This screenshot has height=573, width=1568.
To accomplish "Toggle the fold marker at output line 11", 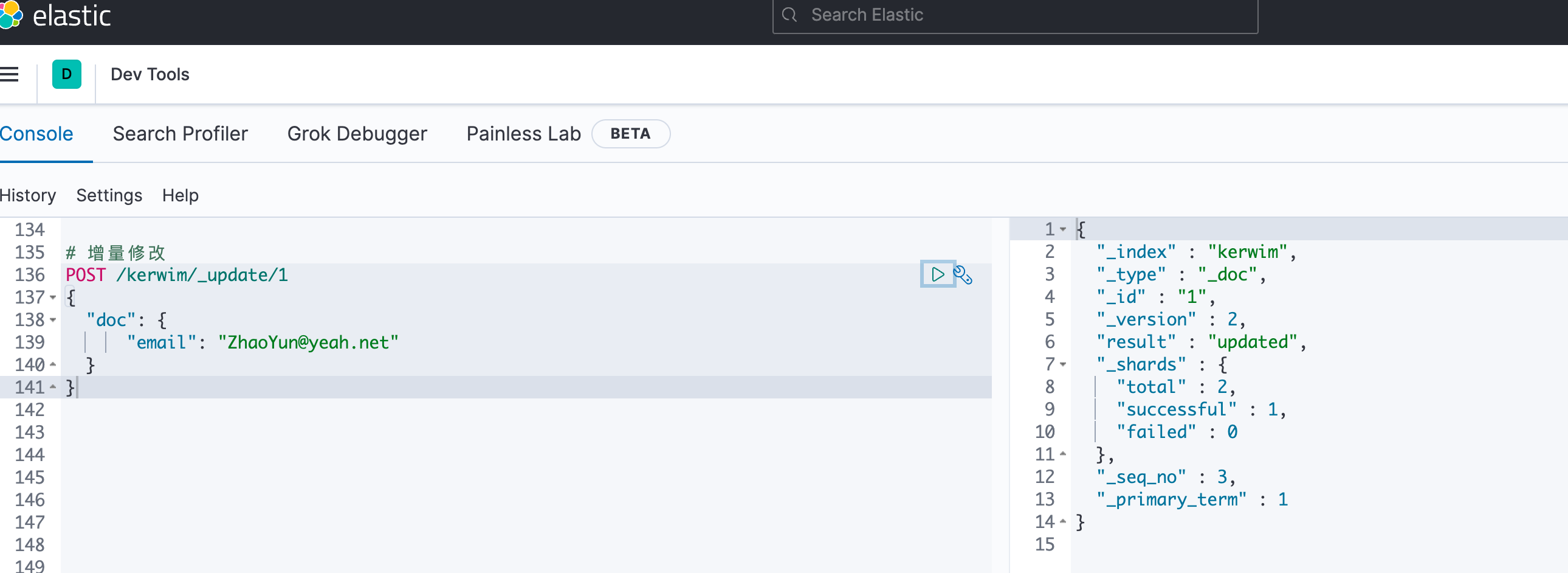I will tap(1063, 454).
